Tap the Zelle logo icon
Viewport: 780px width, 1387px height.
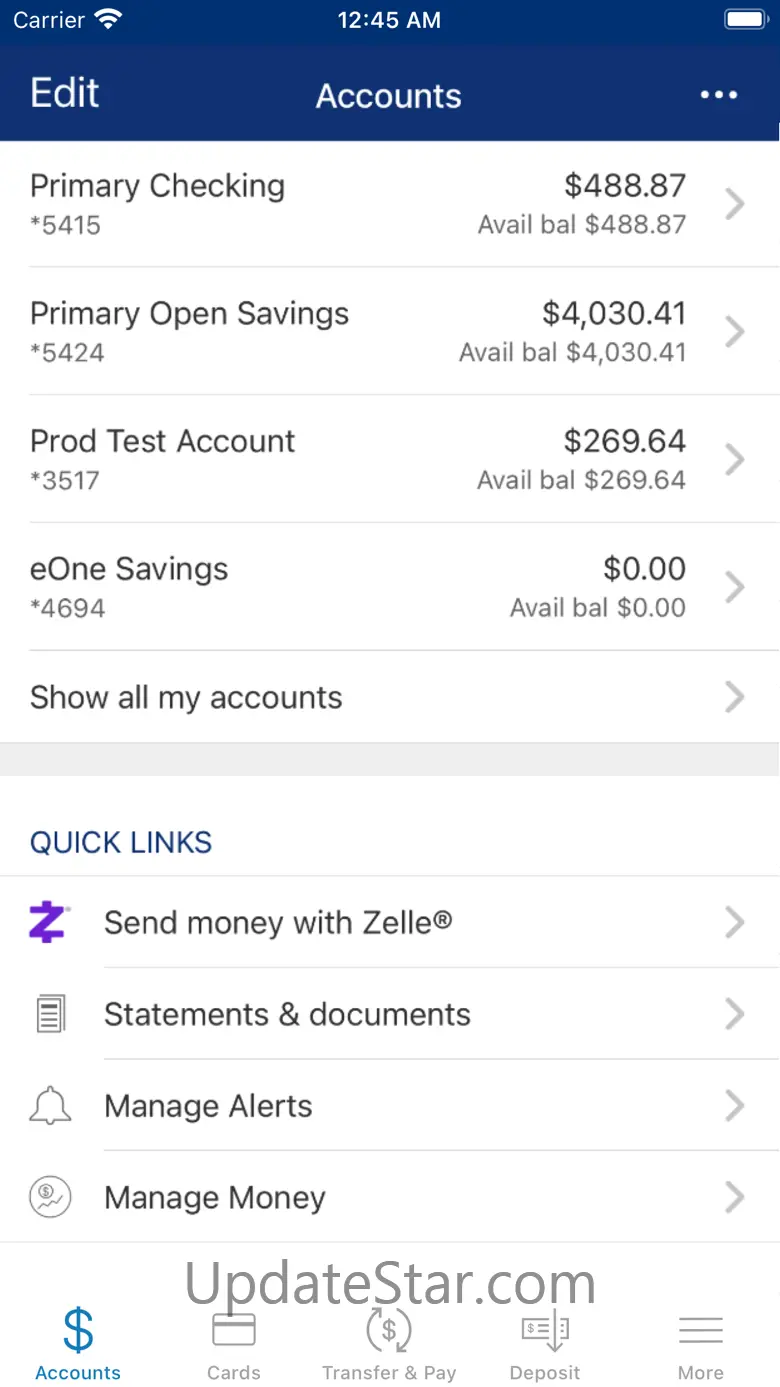48,922
